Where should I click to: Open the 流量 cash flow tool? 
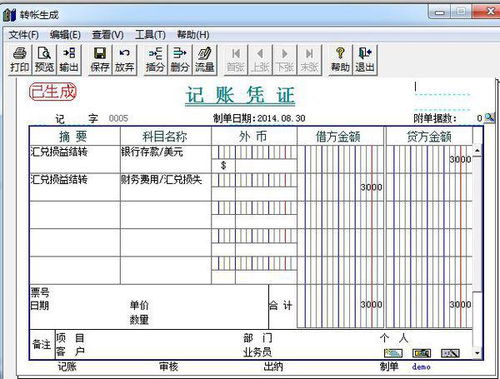(x=204, y=60)
